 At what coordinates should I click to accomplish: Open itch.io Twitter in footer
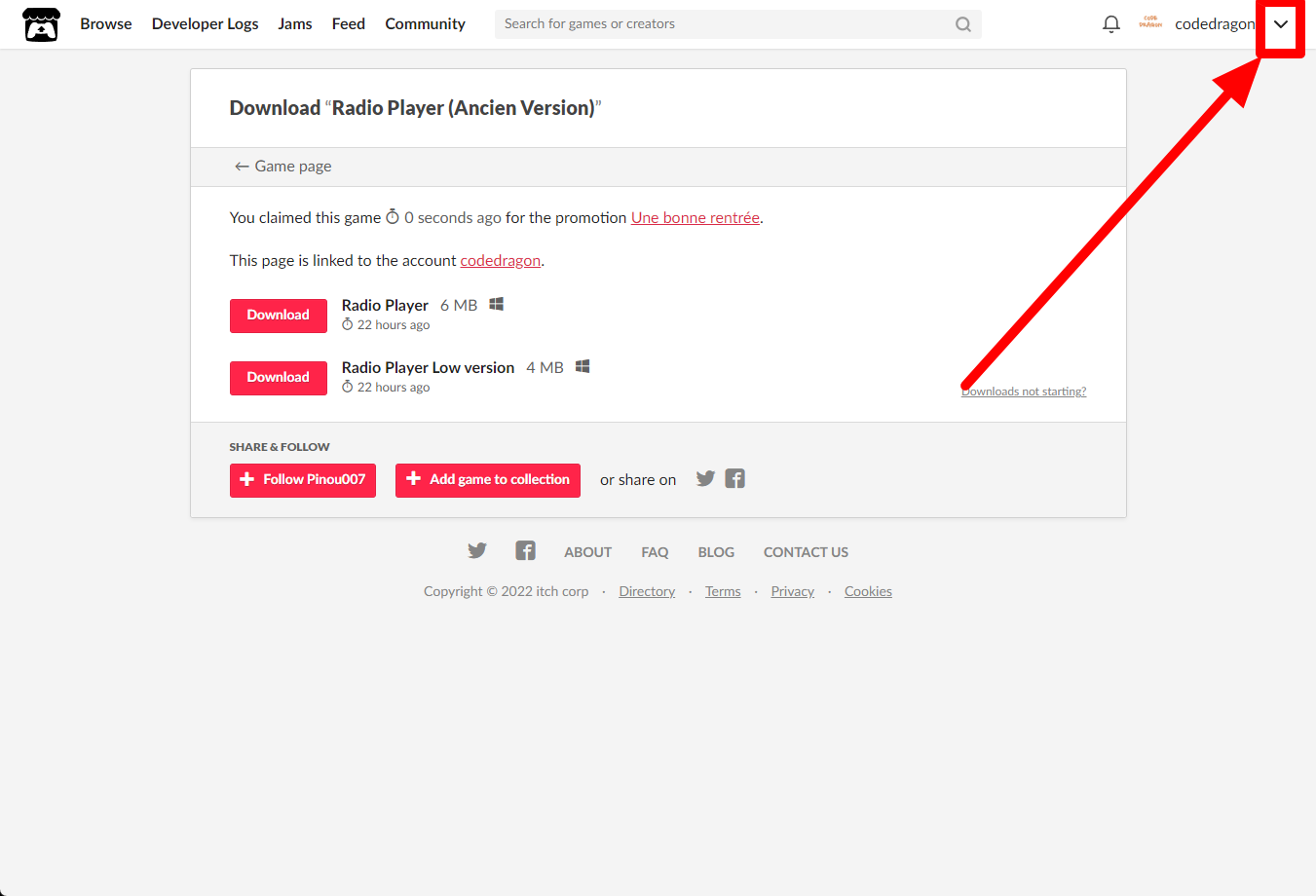coord(477,551)
